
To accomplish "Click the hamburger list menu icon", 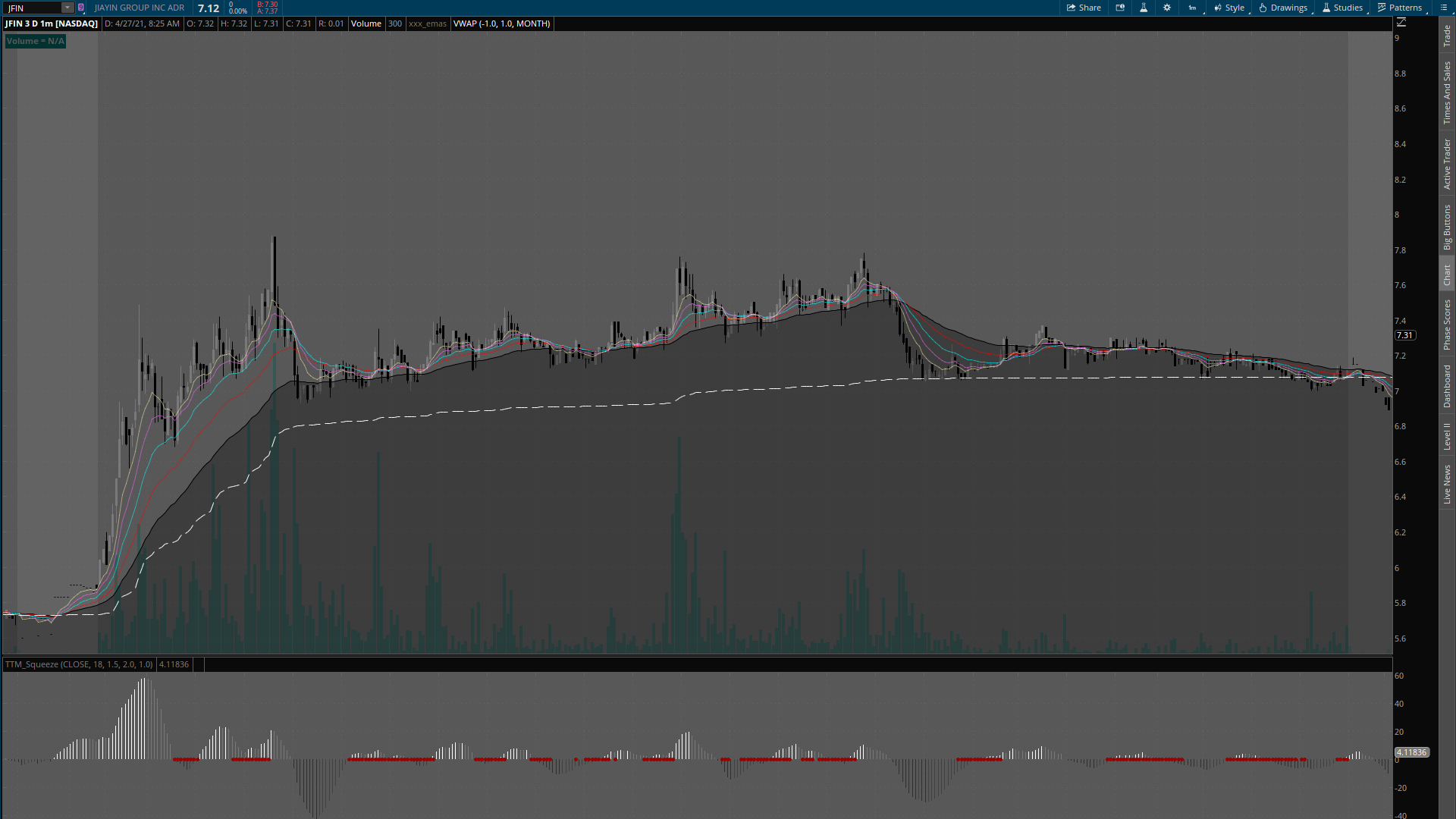I will [x=1444, y=8].
